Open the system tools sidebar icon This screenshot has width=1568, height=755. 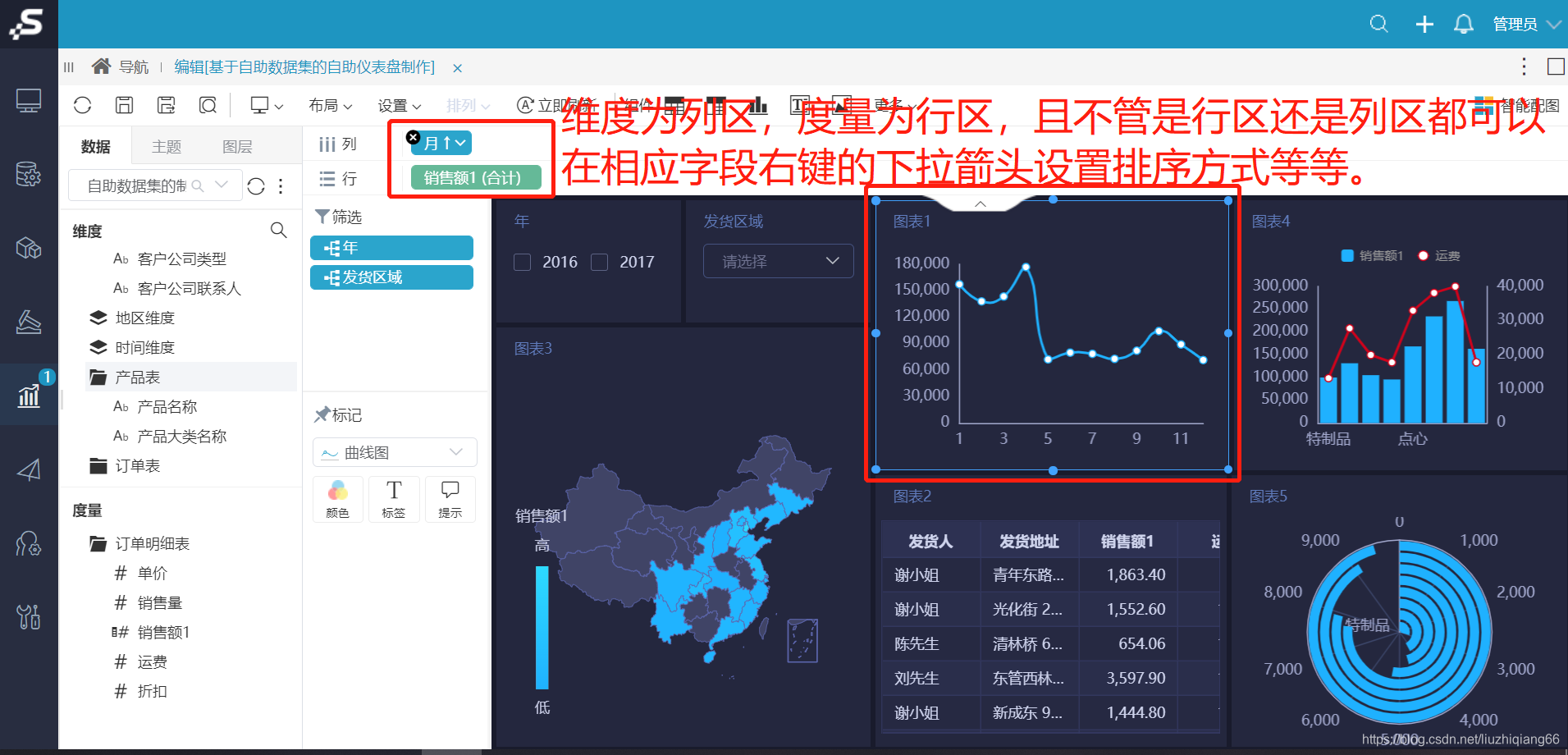[29, 616]
